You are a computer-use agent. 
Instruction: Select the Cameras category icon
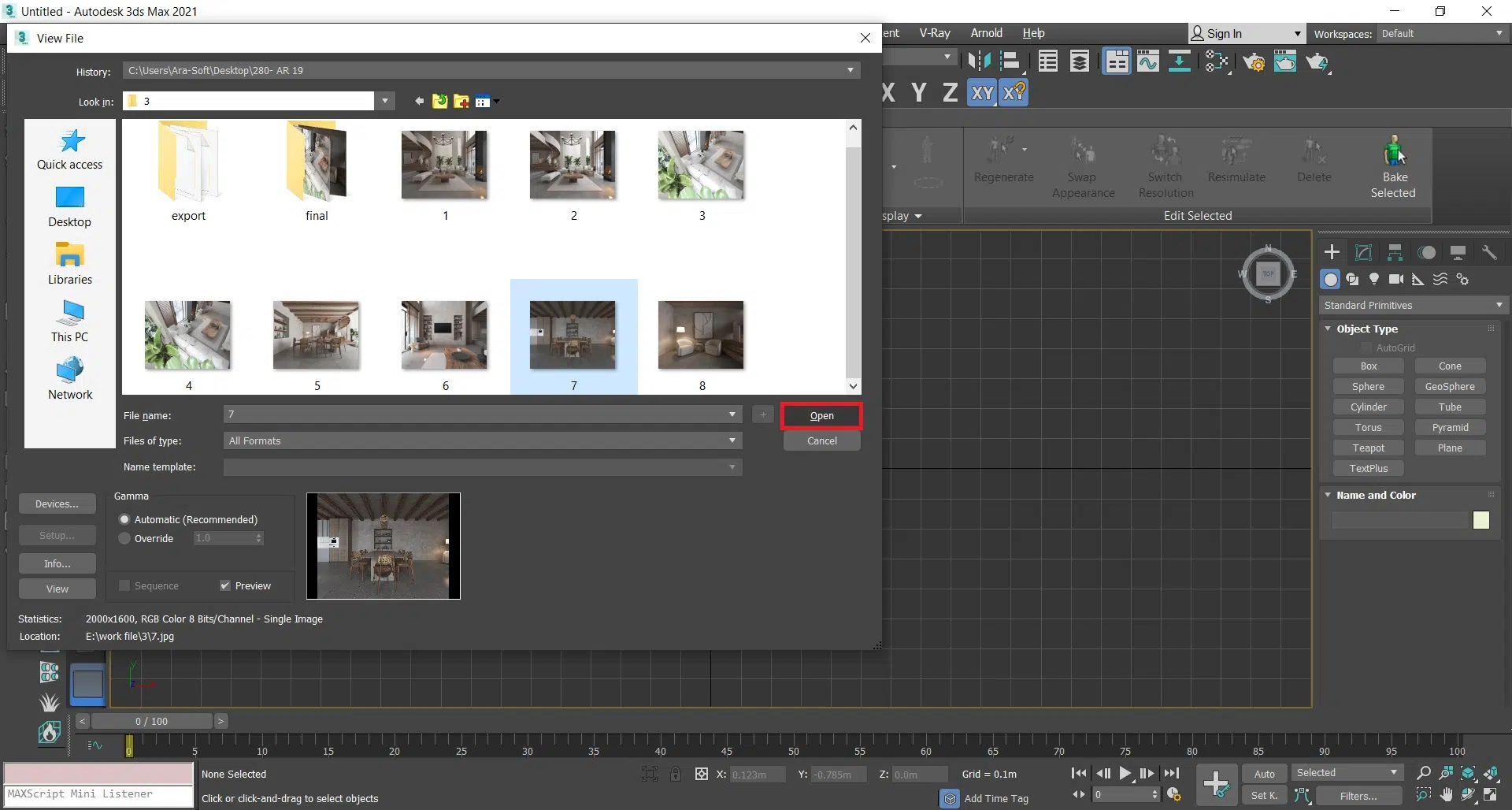point(1396,279)
